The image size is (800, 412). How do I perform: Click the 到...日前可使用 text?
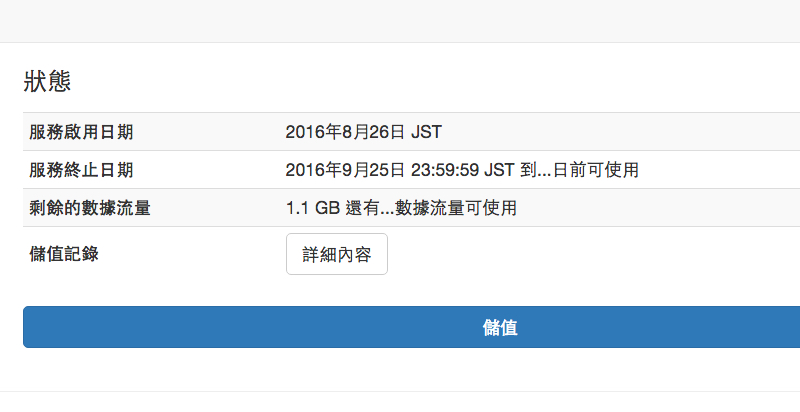pos(580,170)
